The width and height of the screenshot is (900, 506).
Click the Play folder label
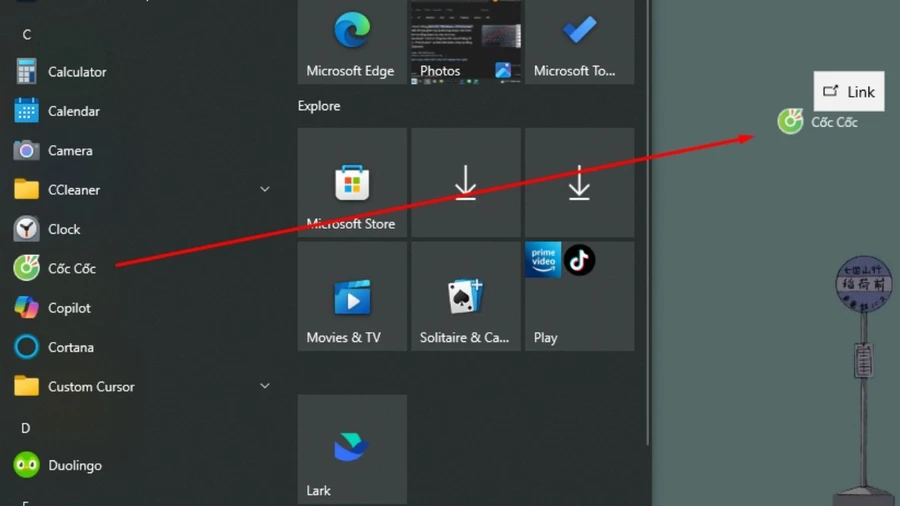pyautogui.click(x=545, y=338)
